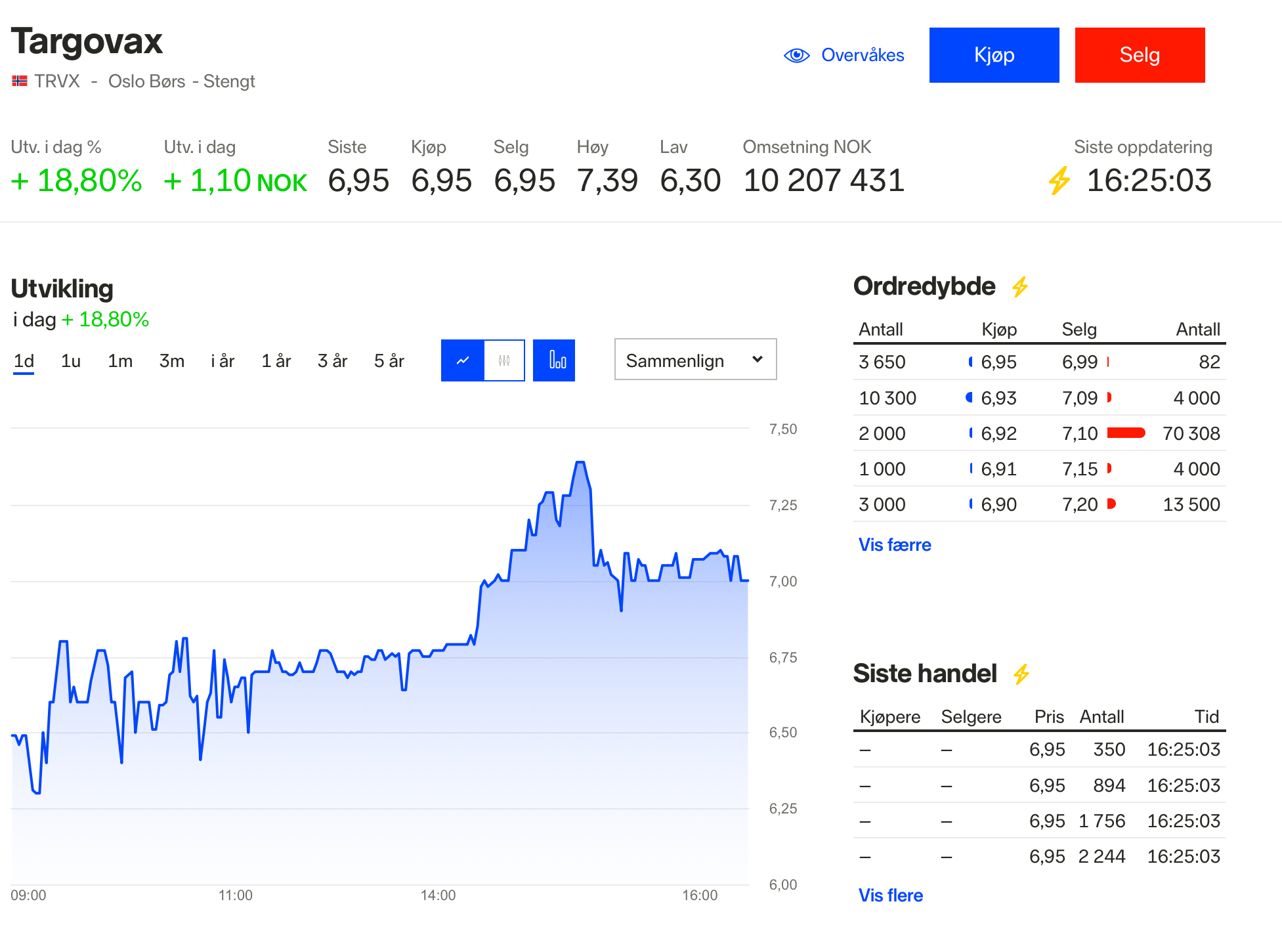Image resolution: width=1282 pixels, height=952 pixels.
Task: Open the Sammenlign dropdown
Action: 695,360
